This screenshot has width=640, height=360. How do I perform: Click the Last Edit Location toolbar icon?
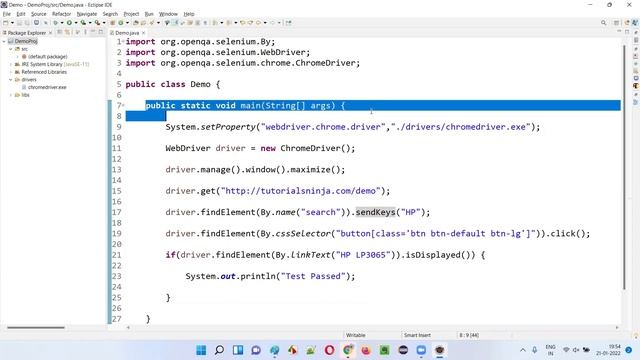[x=242, y=23]
